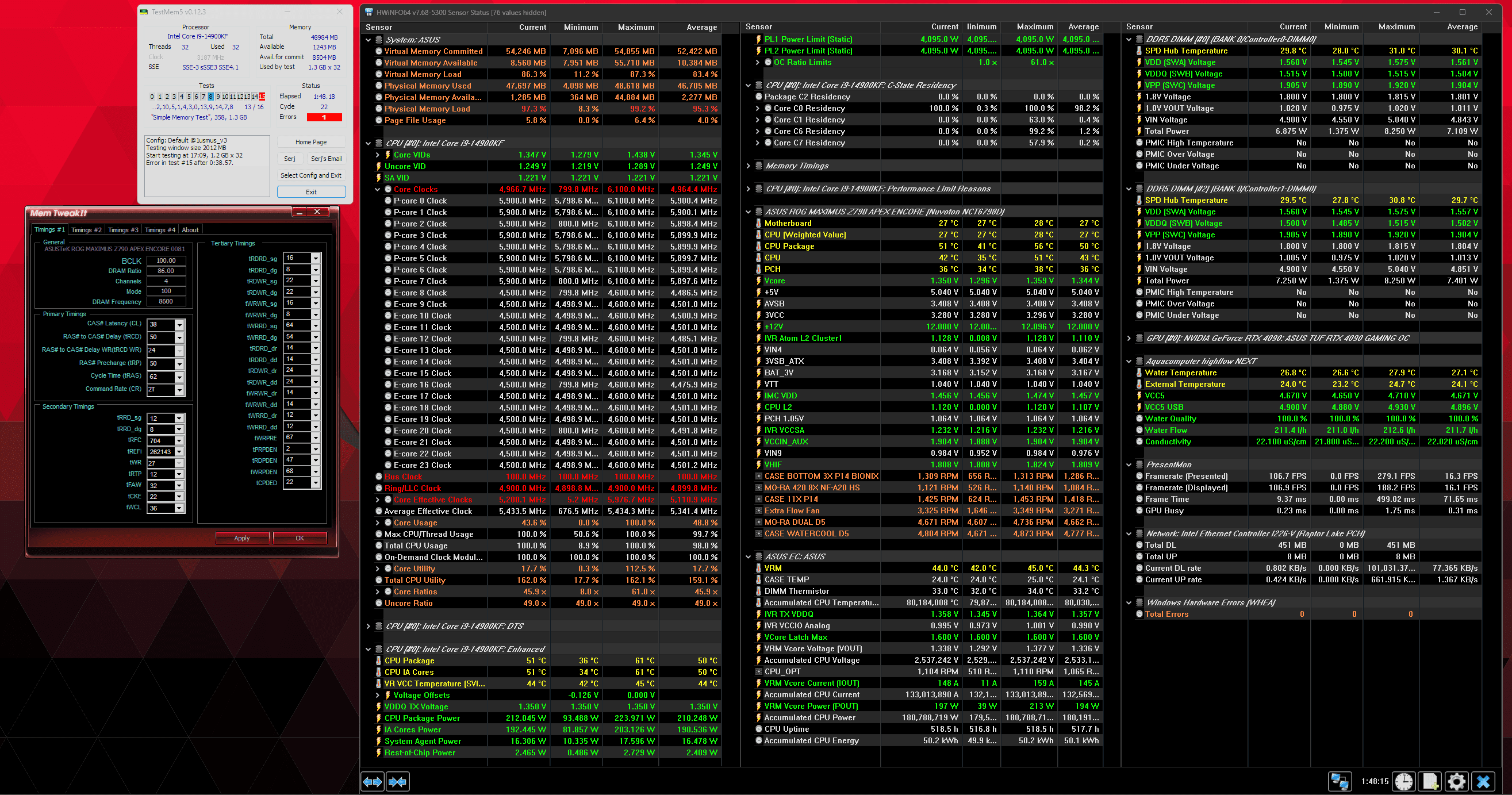Screen dimensions: 1512x795
Task: Expand the Core VIDs row
Action: [x=377, y=155]
